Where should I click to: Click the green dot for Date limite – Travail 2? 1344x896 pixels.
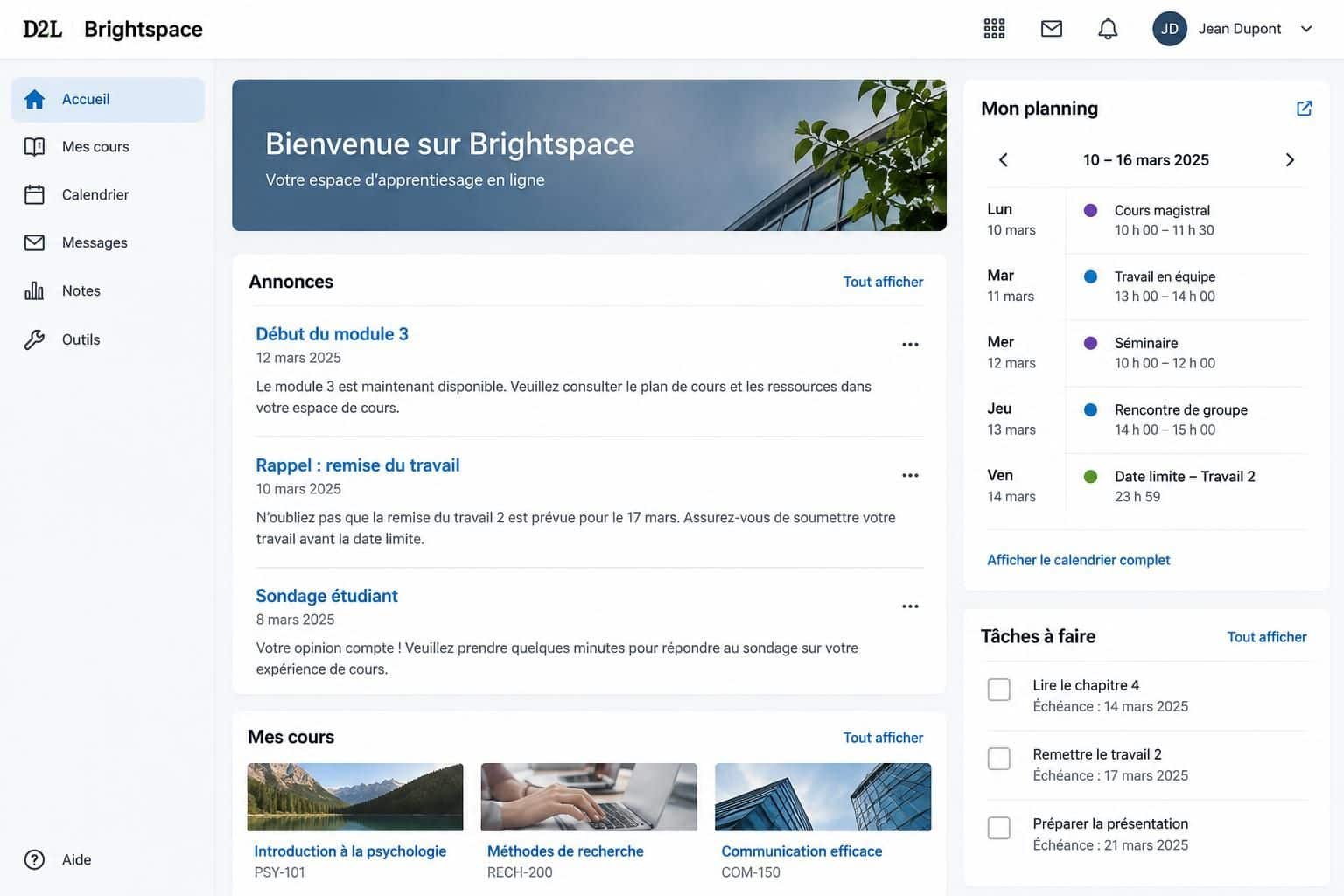pyautogui.click(x=1090, y=477)
